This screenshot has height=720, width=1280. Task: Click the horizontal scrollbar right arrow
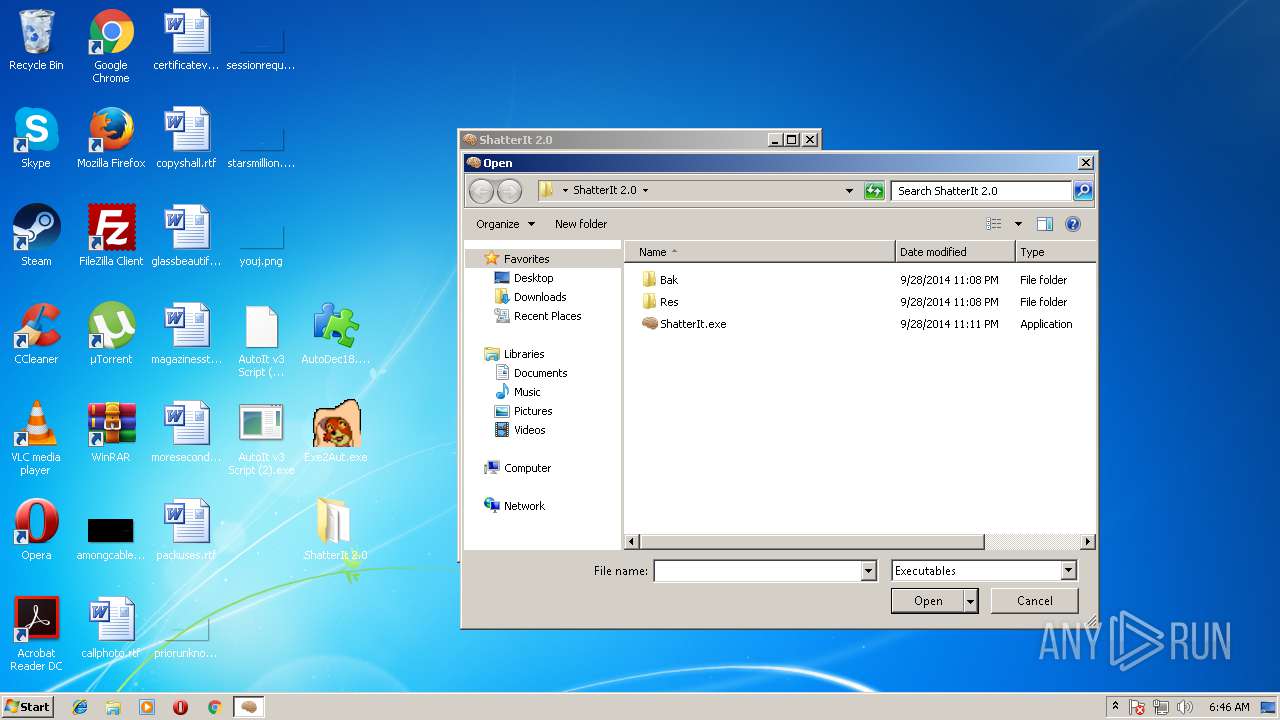click(x=1088, y=542)
